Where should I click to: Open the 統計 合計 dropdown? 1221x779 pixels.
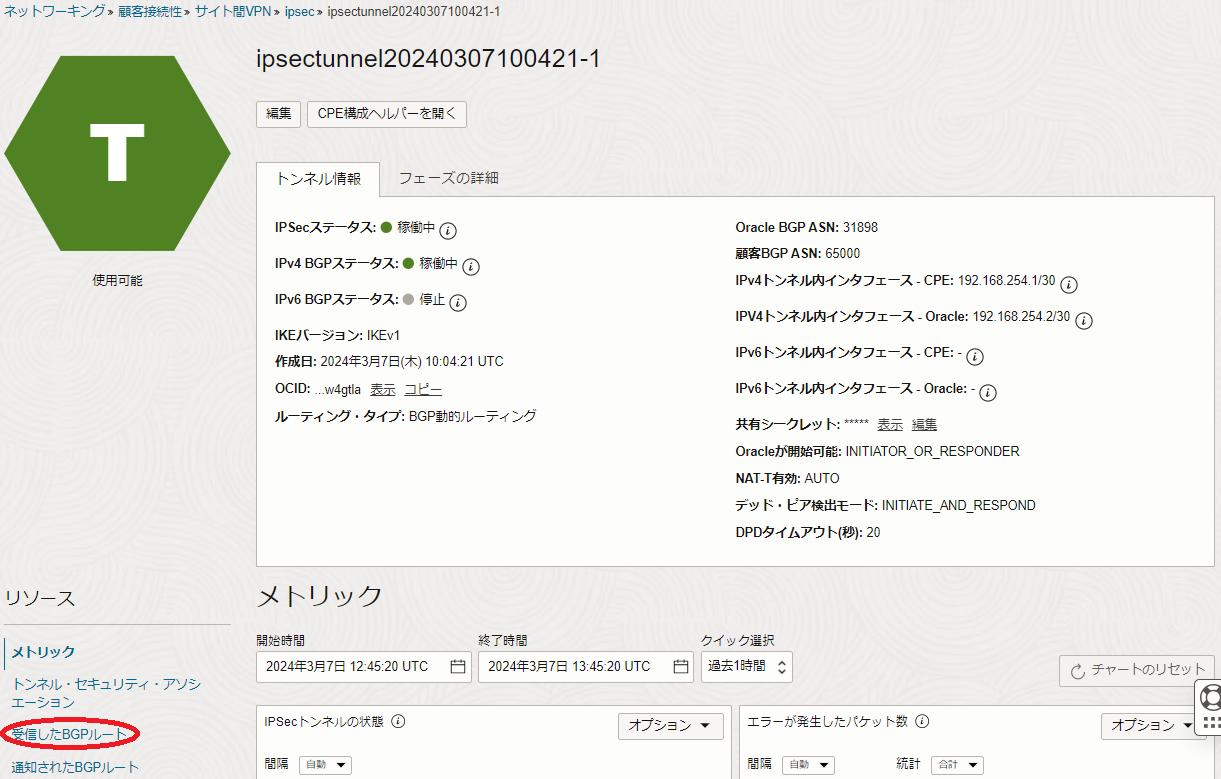pos(957,765)
